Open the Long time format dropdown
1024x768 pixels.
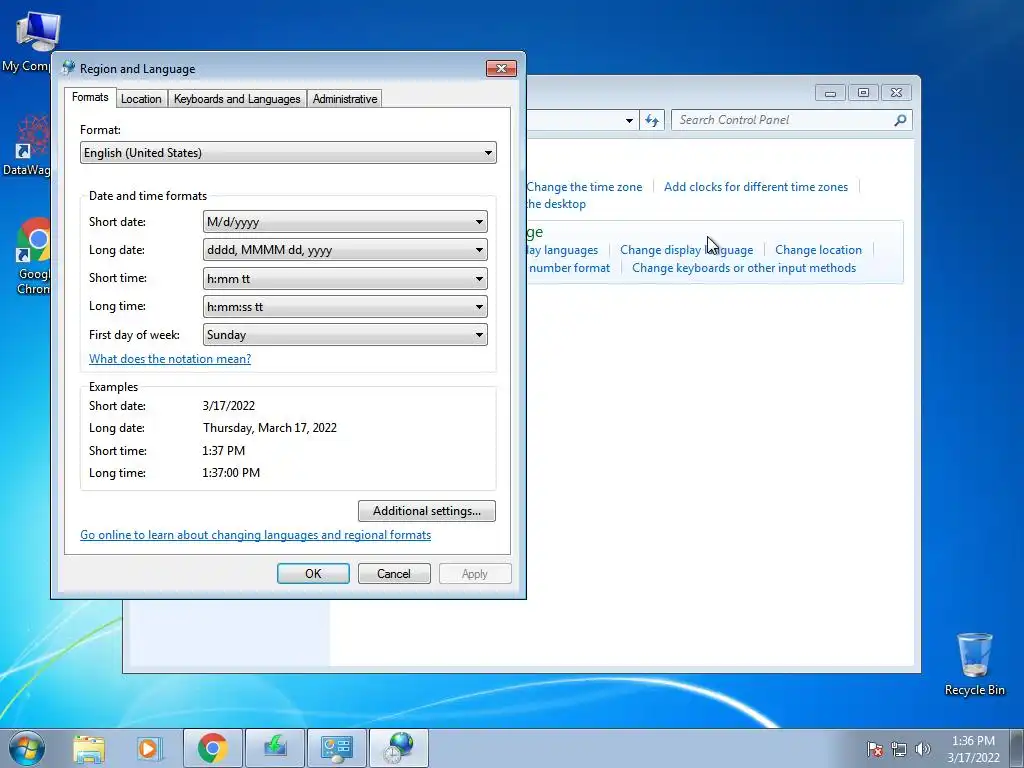pos(345,307)
